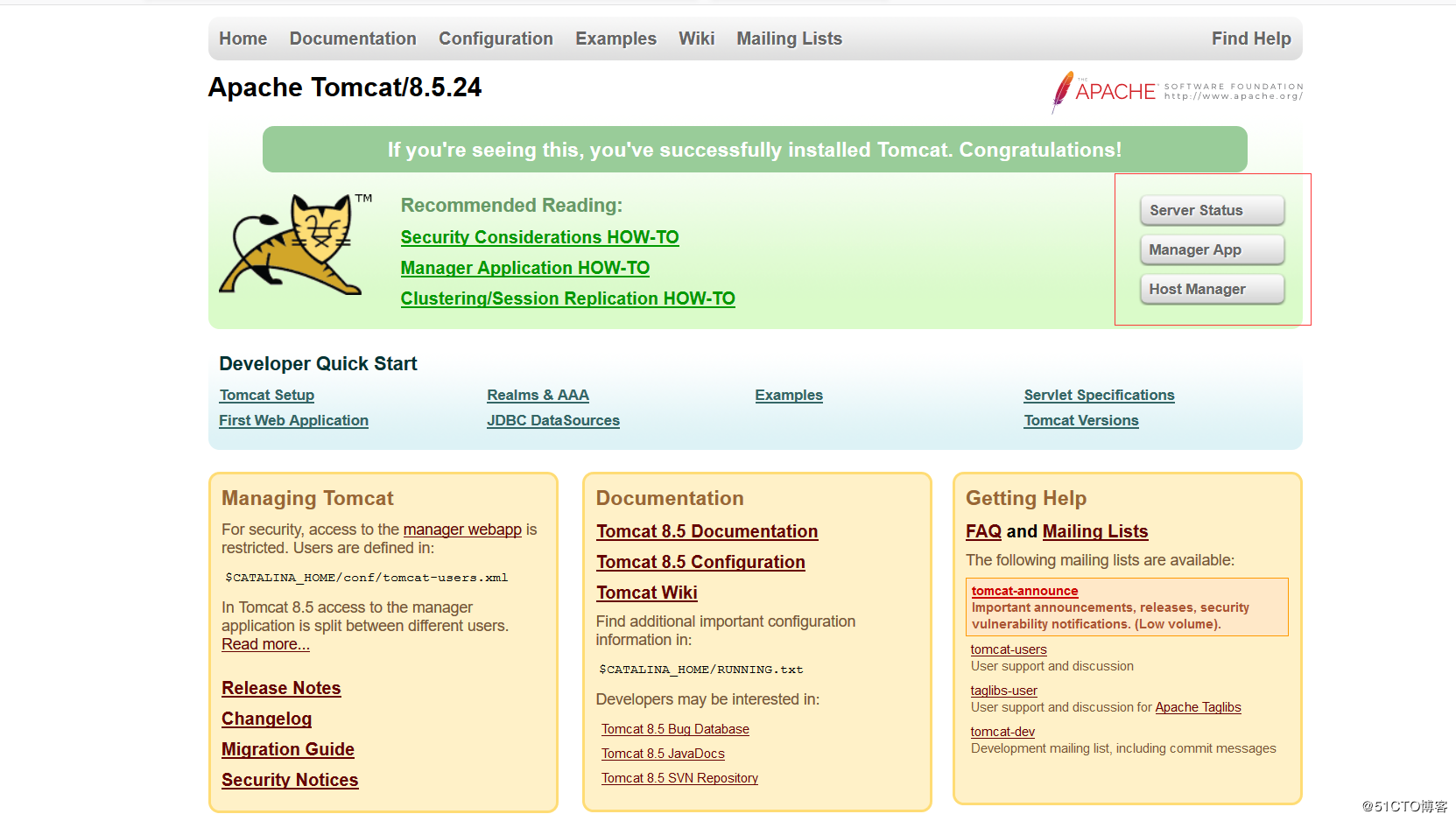Click the Host Manager button
Viewport: 1456px width, 821px height.
[1212, 289]
